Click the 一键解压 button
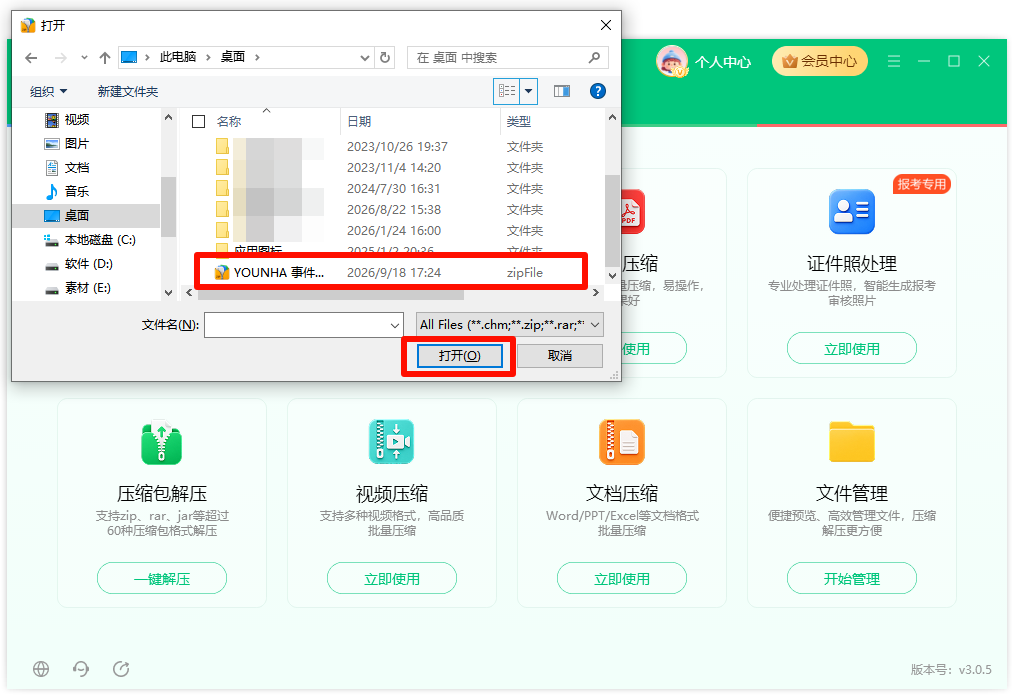The height and width of the screenshot is (695, 1012). click(x=162, y=579)
